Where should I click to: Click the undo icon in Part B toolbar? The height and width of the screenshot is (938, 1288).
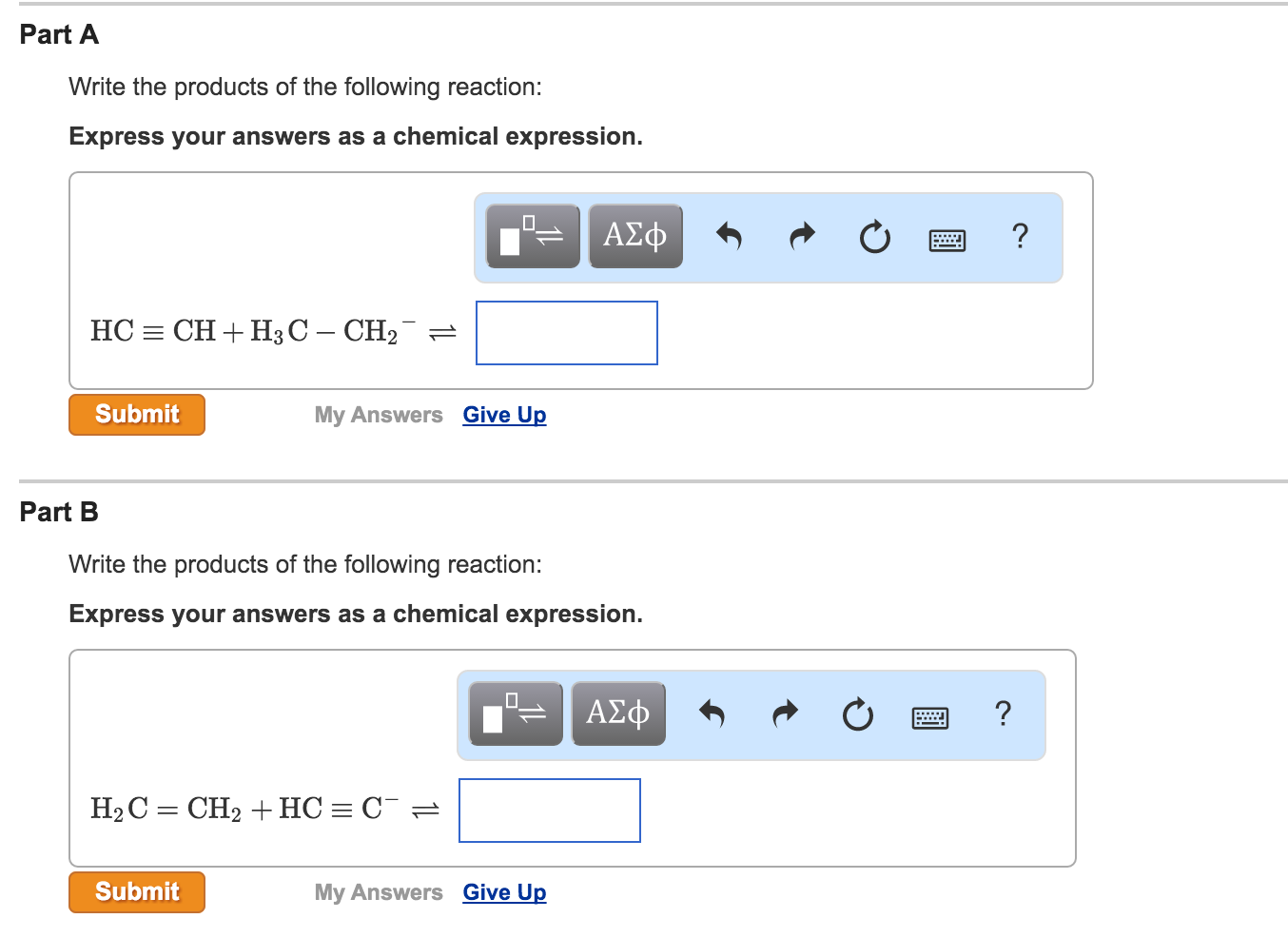click(x=714, y=713)
